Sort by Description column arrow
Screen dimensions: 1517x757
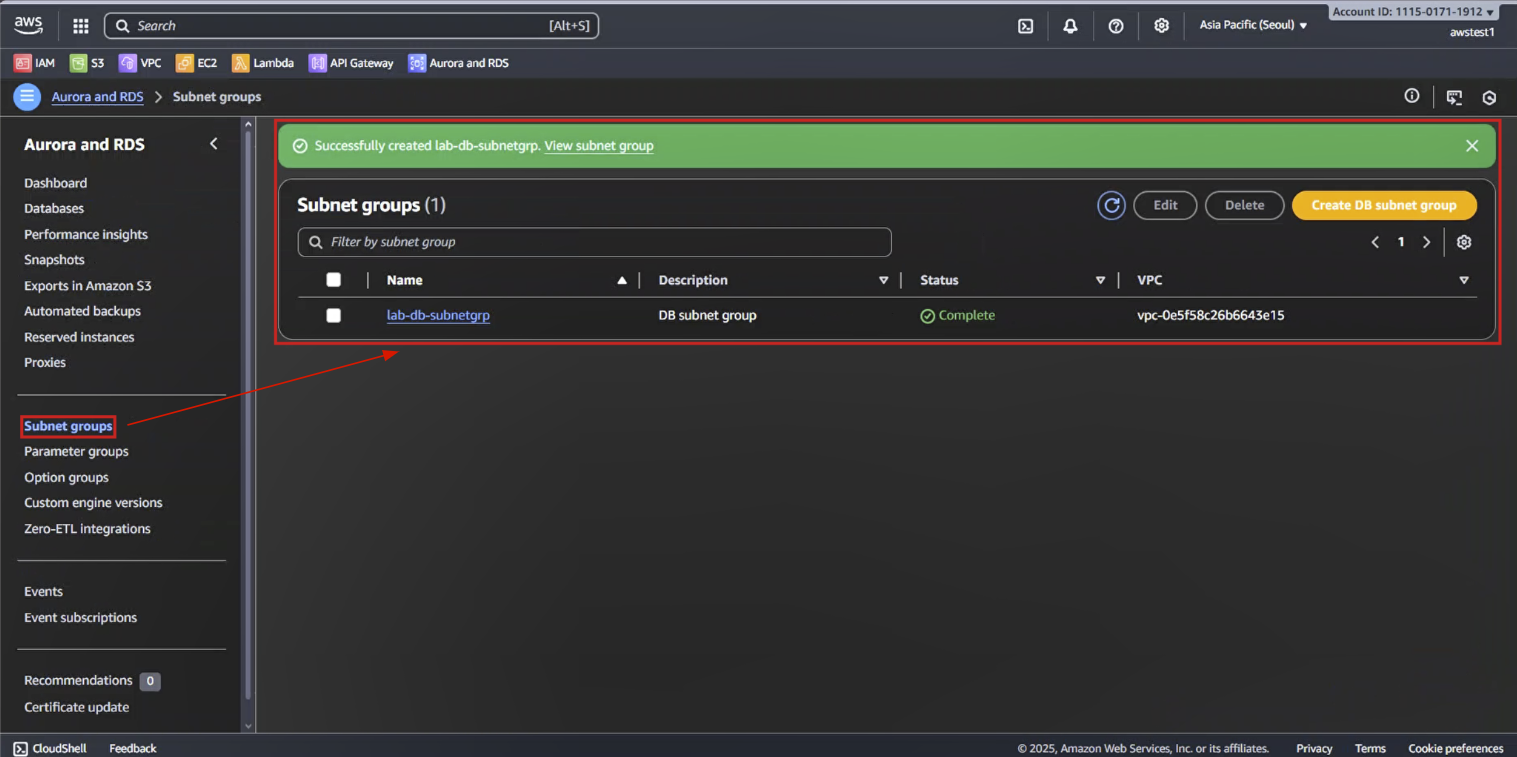pos(883,280)
